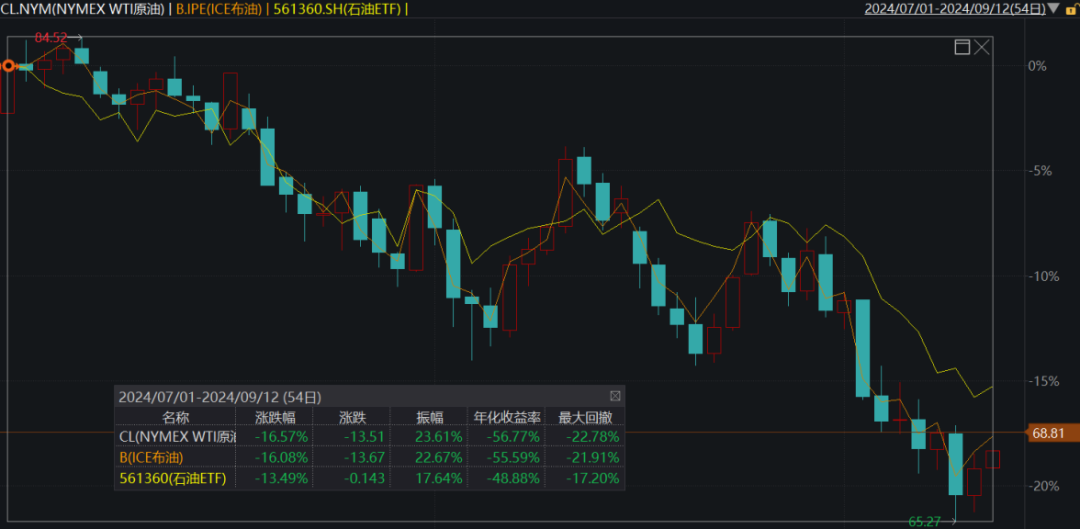This screenshot has width=1080, height=529.
Task: Close the statistics table panel
Action: (x=615, y=396)
